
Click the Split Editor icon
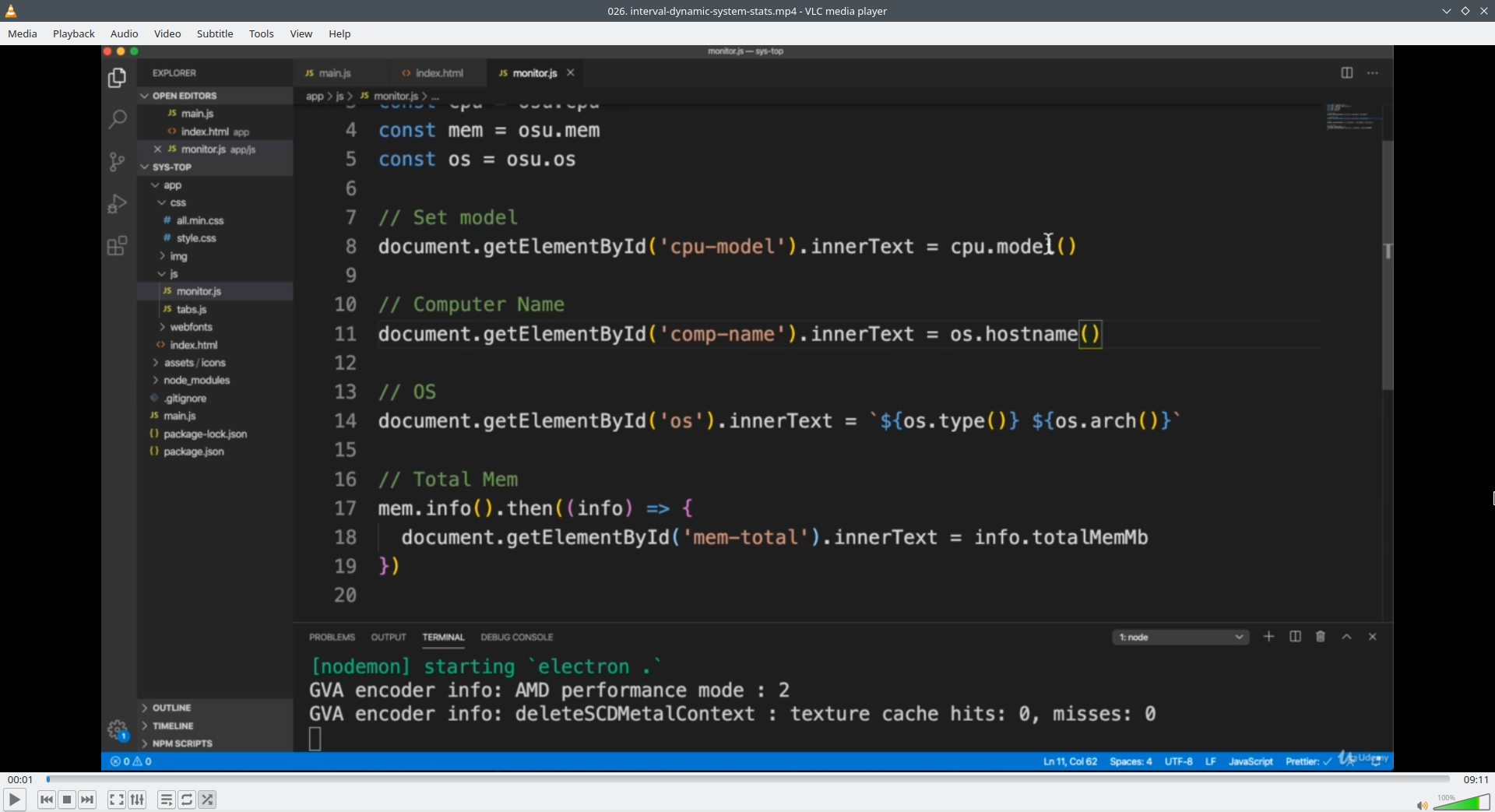1347,72
